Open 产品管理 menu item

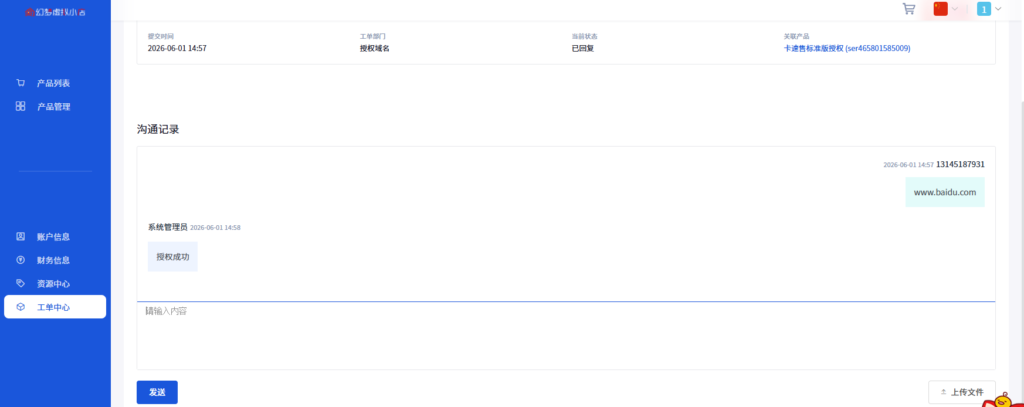(x=55, y=106)
